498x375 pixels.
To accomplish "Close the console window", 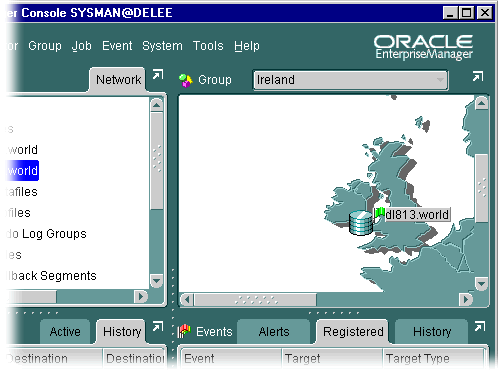I will coord(485,13).
